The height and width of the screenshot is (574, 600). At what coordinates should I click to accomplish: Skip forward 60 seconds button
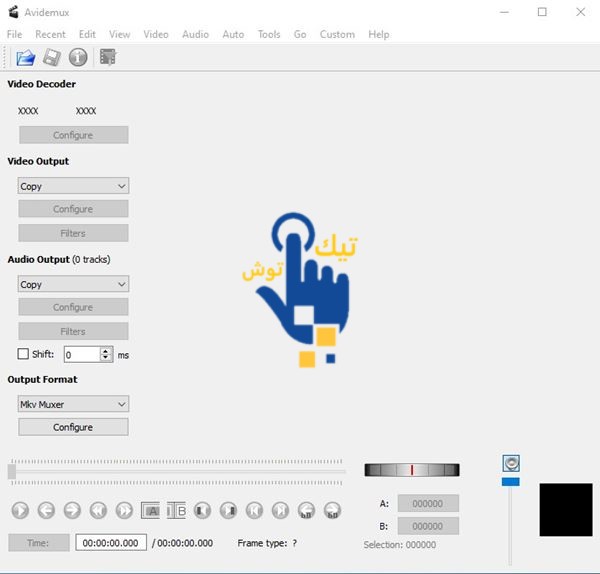click(333, 510)
